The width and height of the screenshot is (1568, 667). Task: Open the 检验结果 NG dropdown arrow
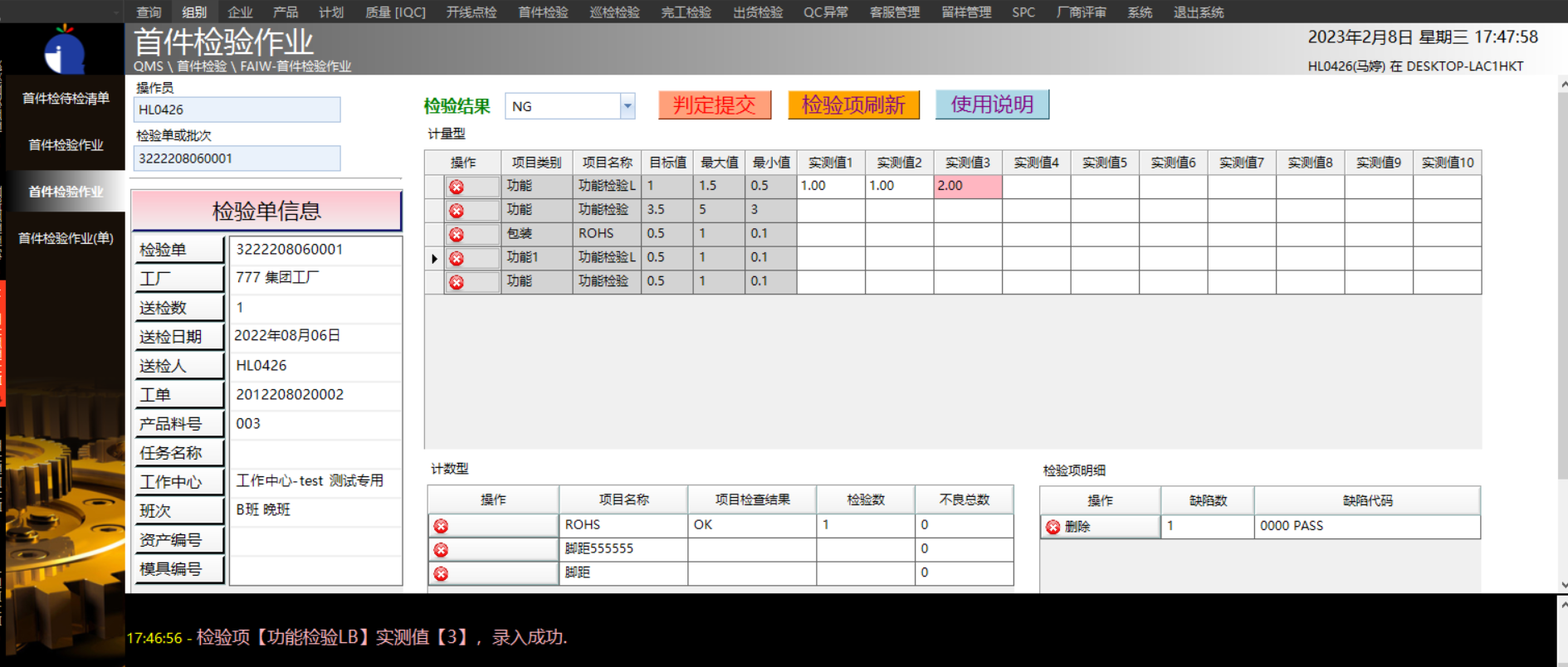click(628, 106)
